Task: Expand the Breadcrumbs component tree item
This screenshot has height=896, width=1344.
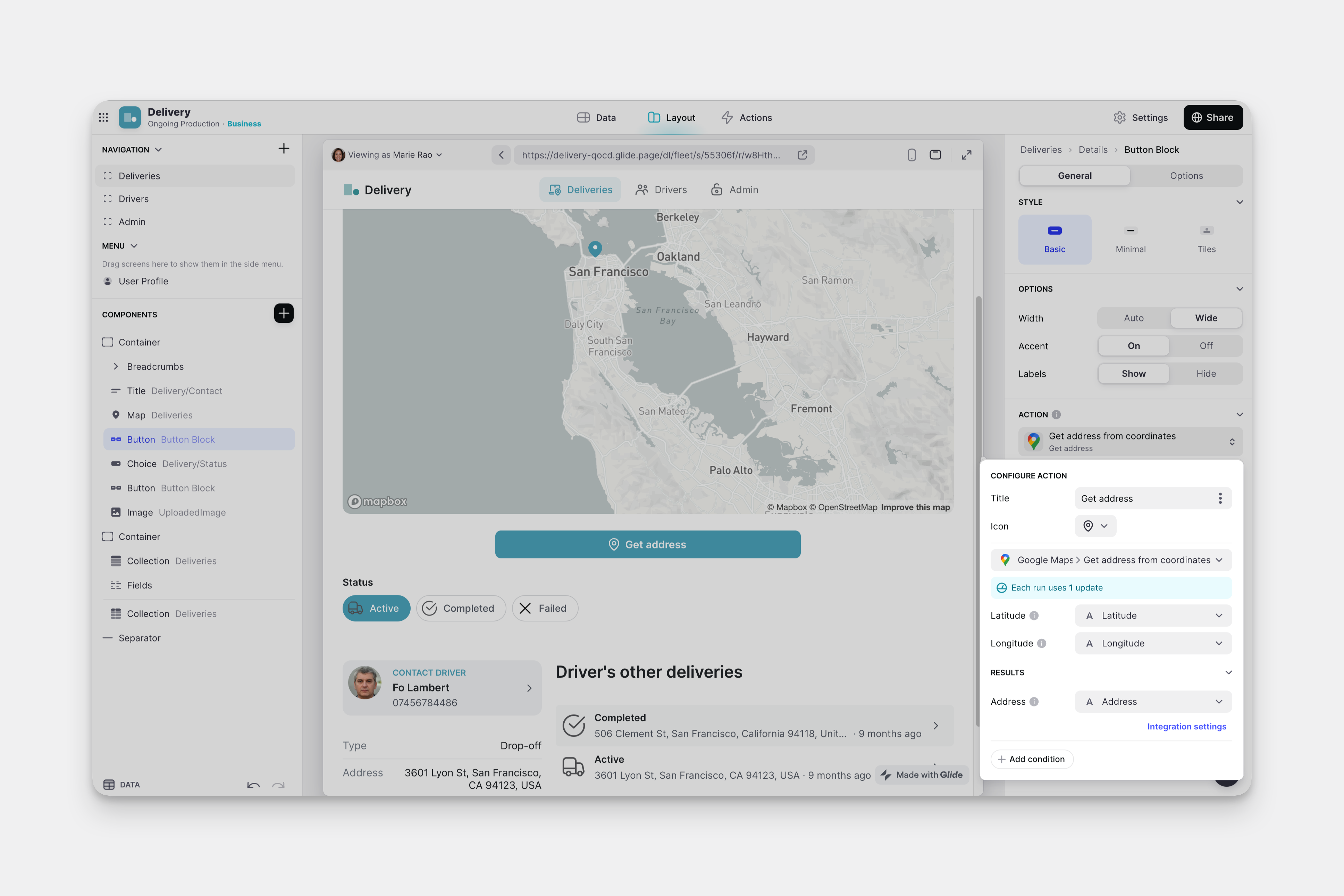Action: point(116,366)
